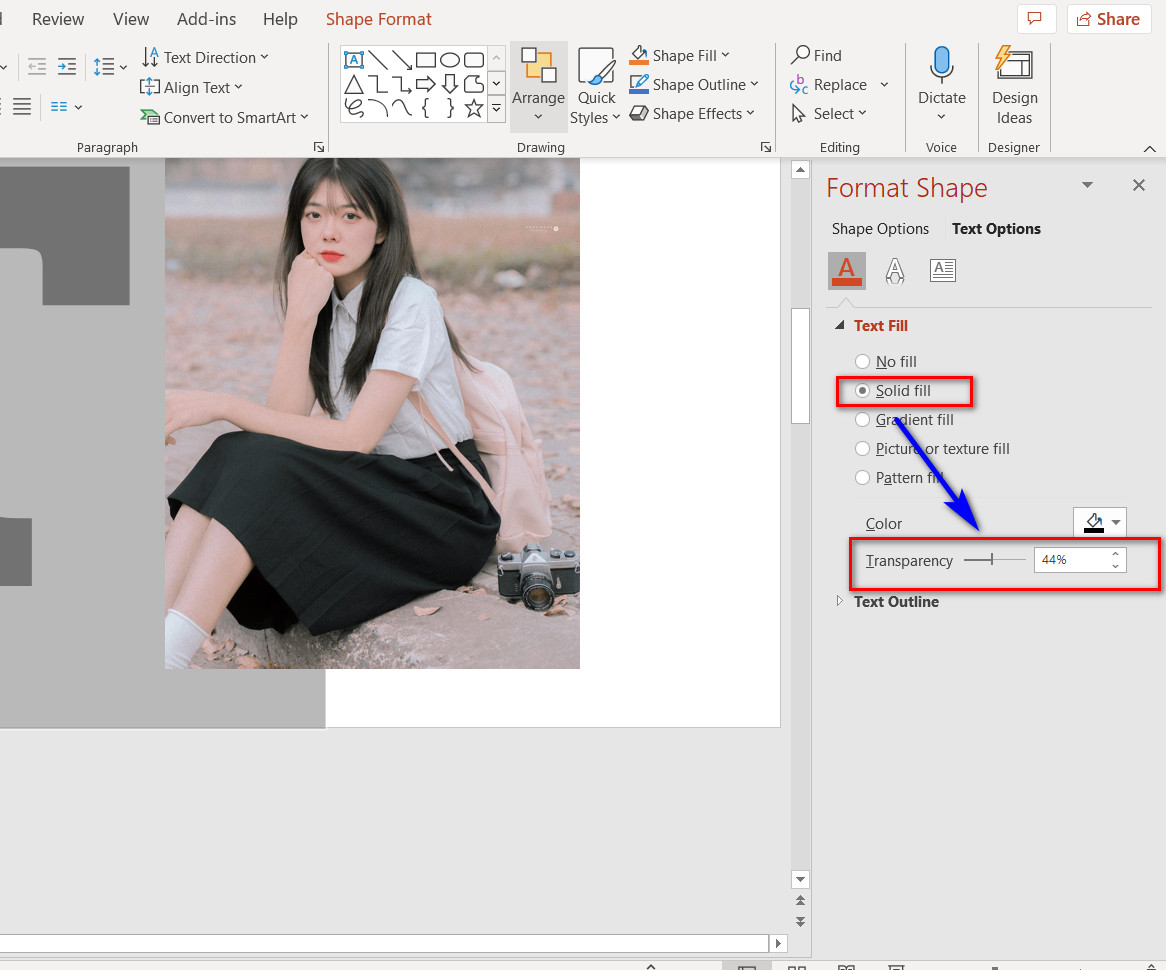Open the Align Text dropdown
Image resolution: width=1166 pixels, height=970 pixels.
pos(192,87)
